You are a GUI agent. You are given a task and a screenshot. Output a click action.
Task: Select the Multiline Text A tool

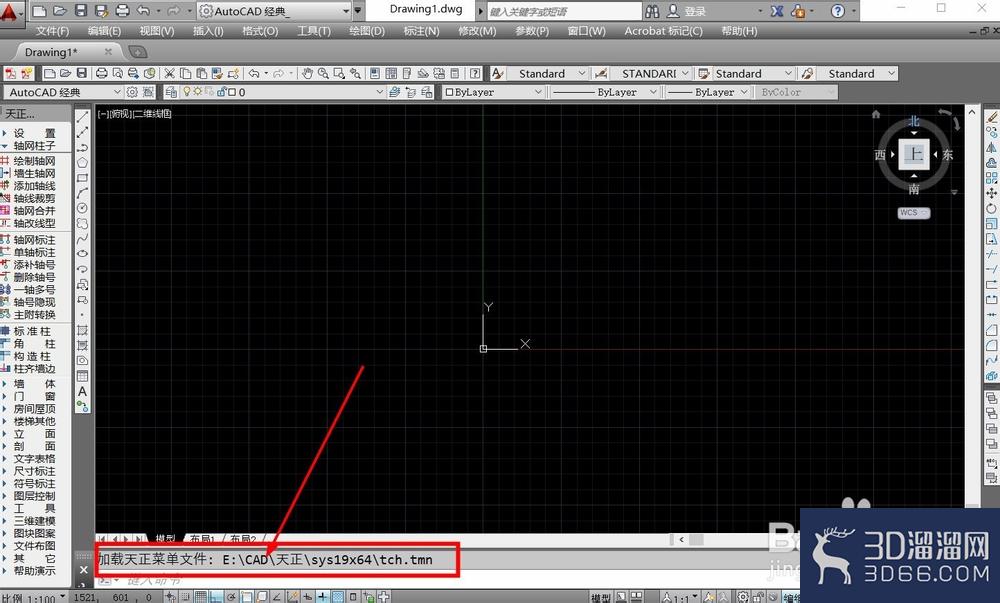[x=82, y=391]
